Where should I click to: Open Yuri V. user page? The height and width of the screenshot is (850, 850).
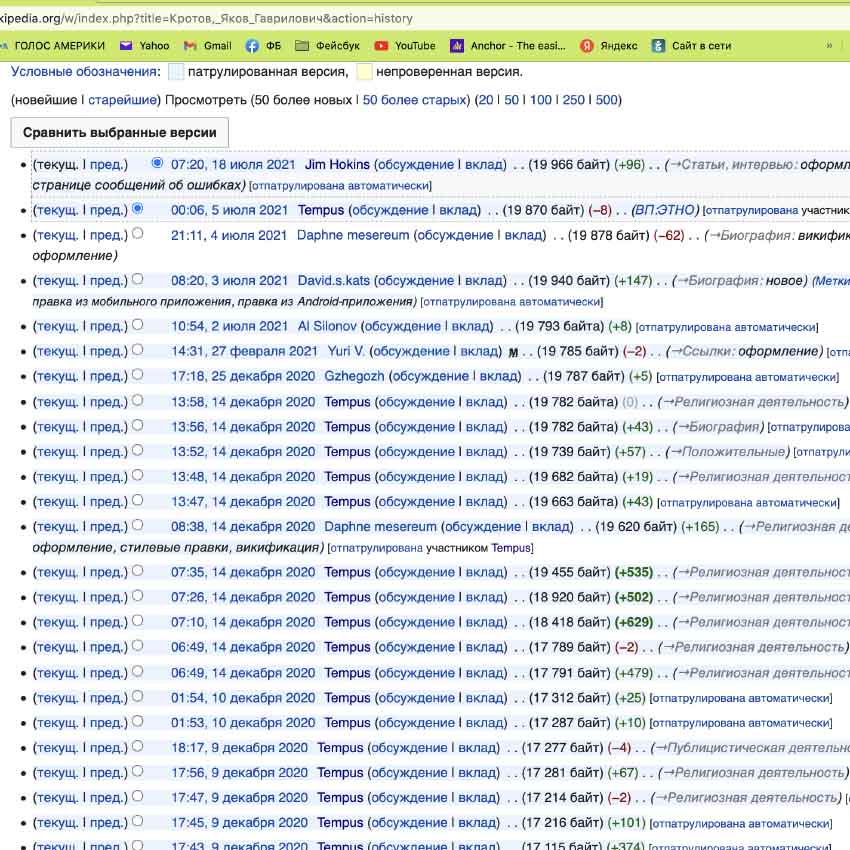coord(346,351)
